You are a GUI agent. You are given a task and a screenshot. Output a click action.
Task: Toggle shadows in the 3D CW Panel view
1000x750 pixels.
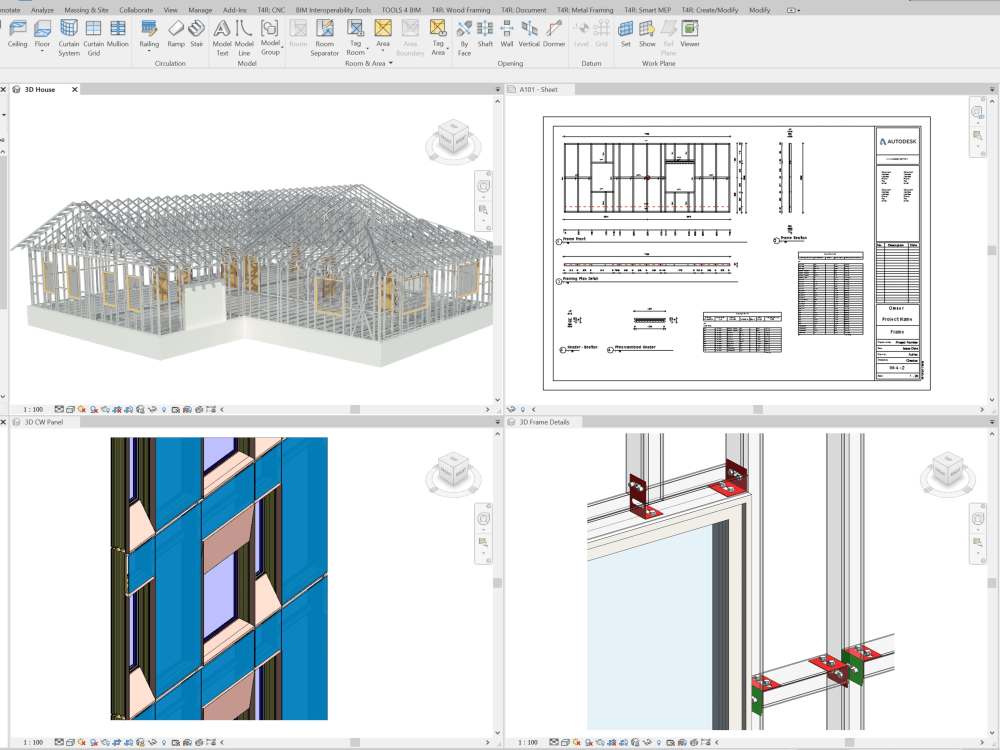(93, 743)
